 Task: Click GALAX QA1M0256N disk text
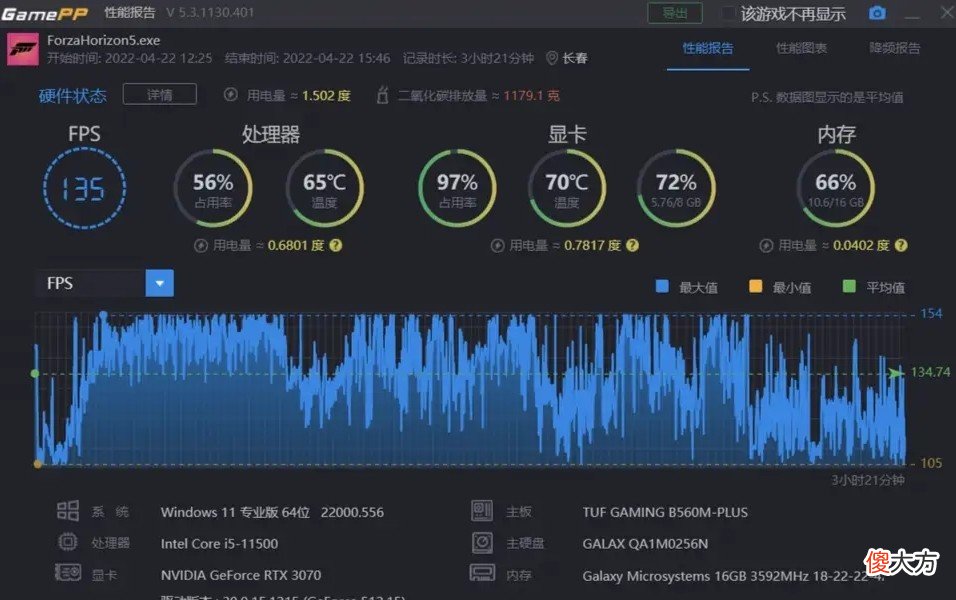click(645, 543)
